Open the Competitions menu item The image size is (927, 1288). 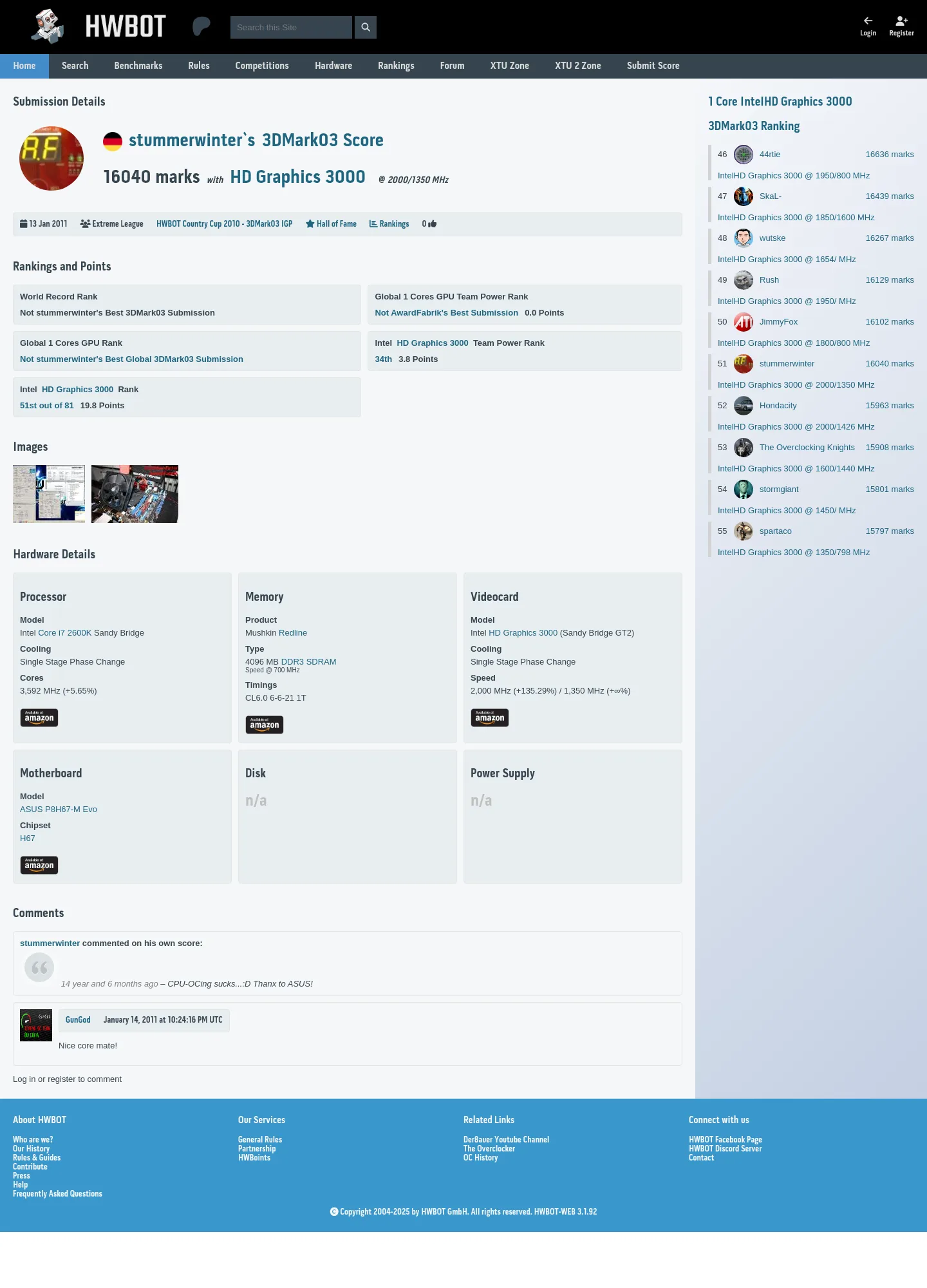tap(262, 66)
